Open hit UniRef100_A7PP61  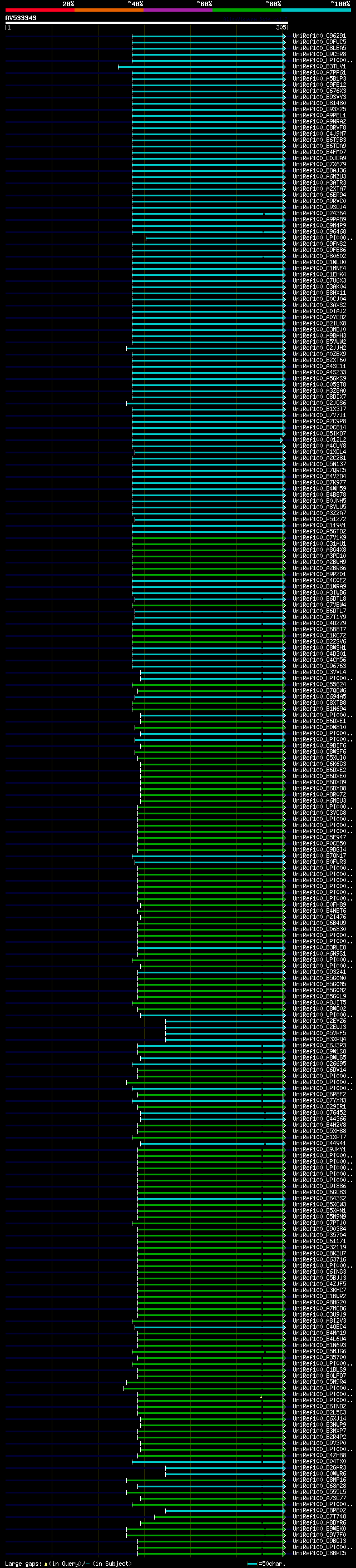click(319, 72)
